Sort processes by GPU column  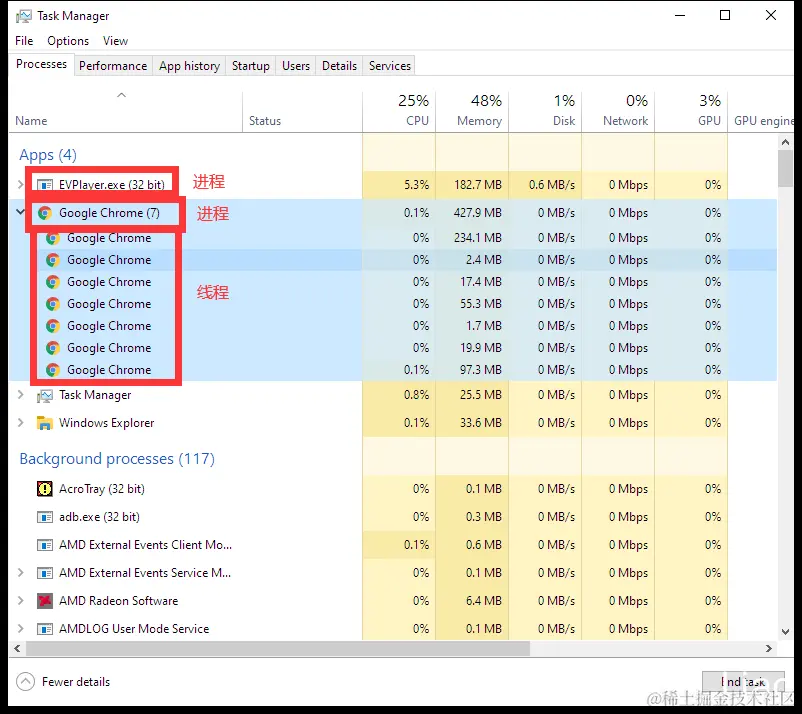click(691, 113)
